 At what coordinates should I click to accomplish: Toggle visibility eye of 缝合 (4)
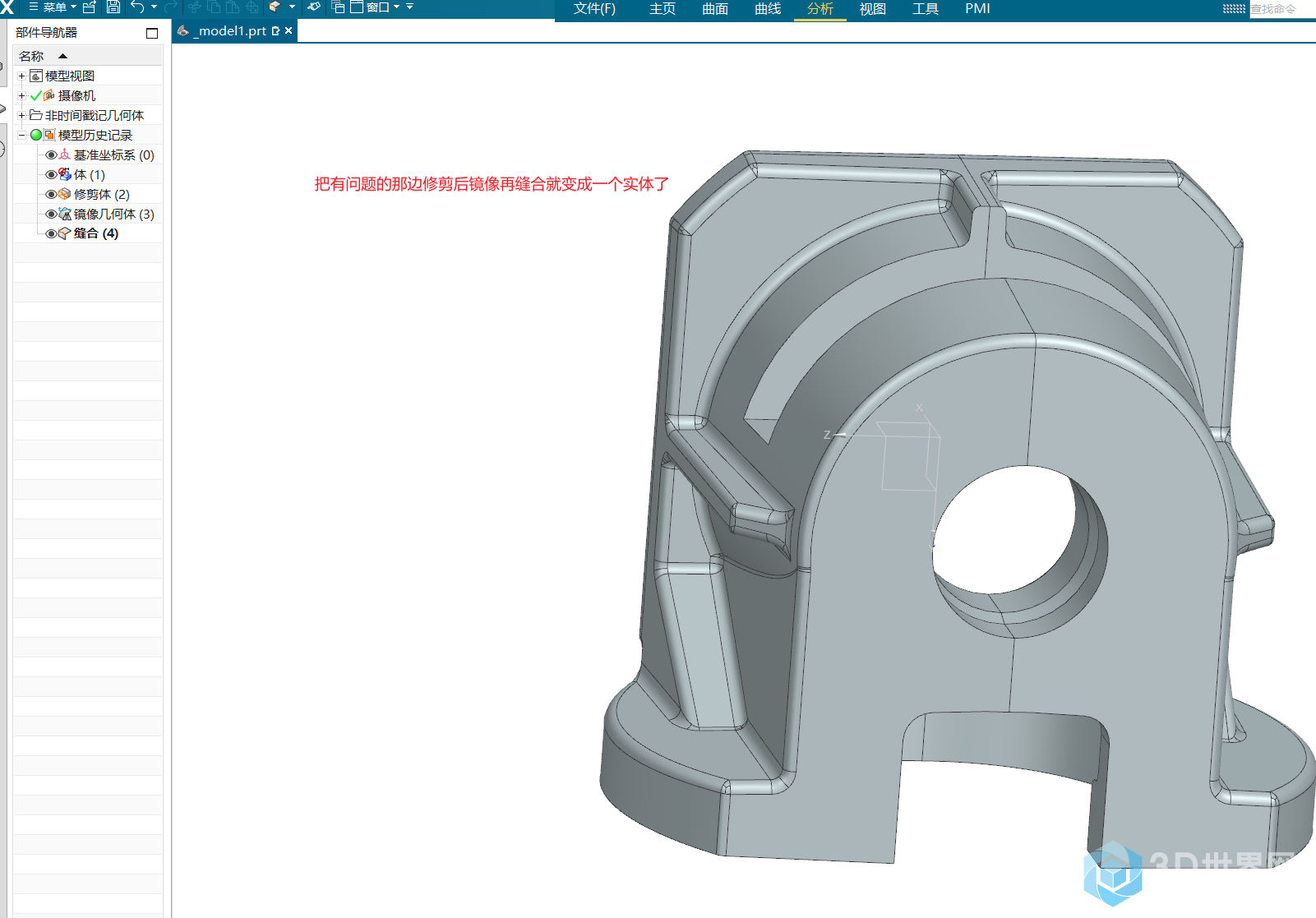point(51,234)
